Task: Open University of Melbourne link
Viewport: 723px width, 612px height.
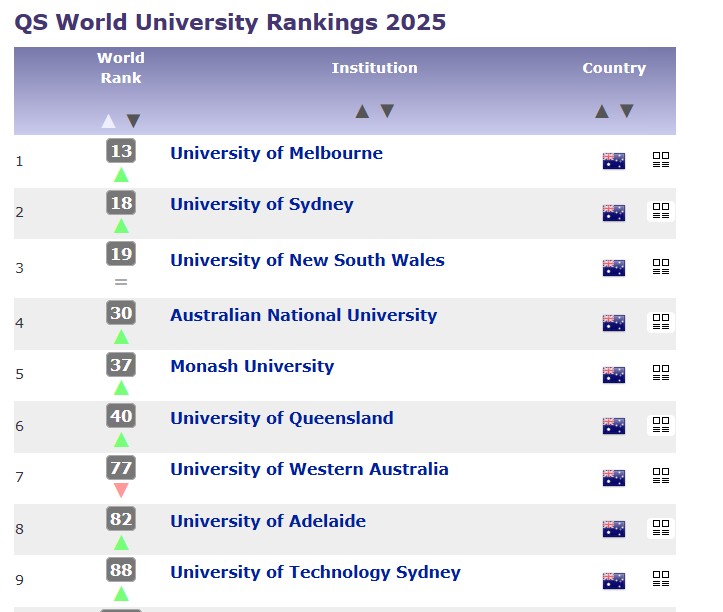Action: (x=276, y=153)
